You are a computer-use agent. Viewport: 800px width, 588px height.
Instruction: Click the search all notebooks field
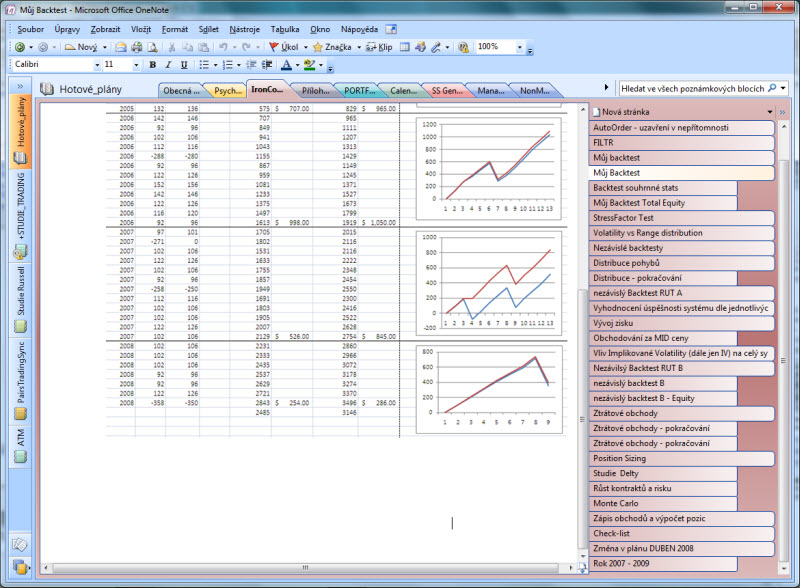[x=697, y=88]
